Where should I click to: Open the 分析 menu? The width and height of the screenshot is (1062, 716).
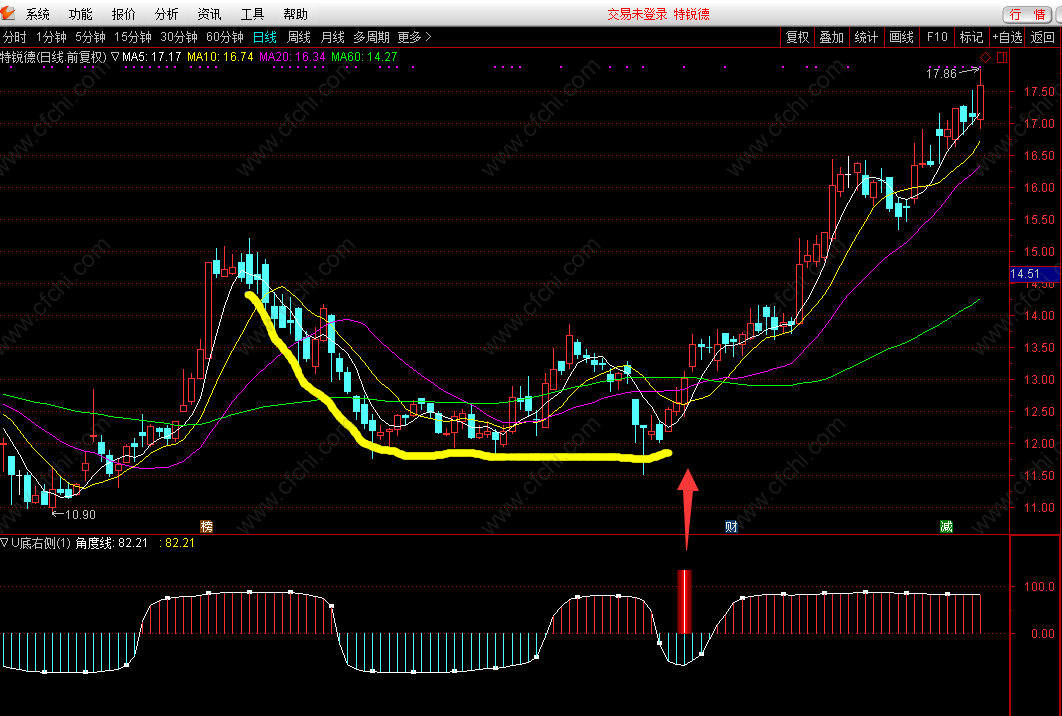(x=167, y=14)
